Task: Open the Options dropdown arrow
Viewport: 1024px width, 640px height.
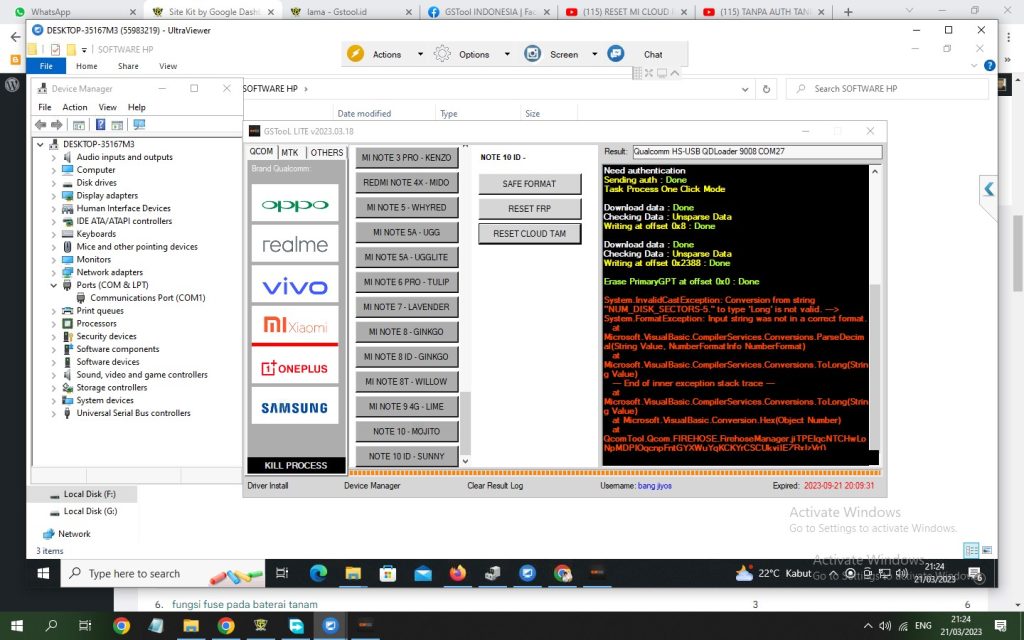Action: coord(507,54)
